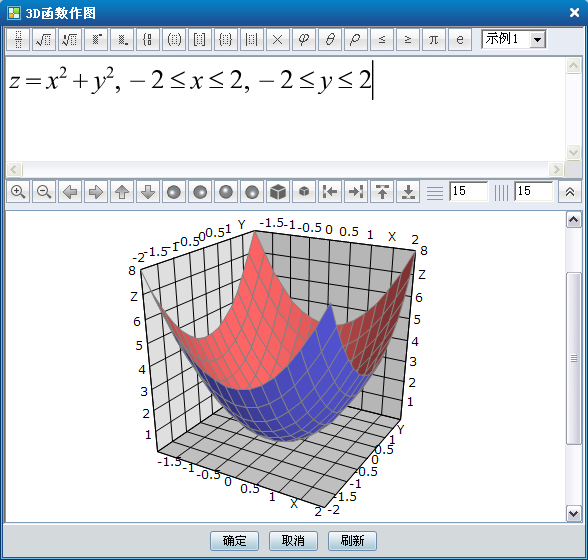Collapse the toolbar with double chevron
588x560 pixels.
[x=570, y=192]
